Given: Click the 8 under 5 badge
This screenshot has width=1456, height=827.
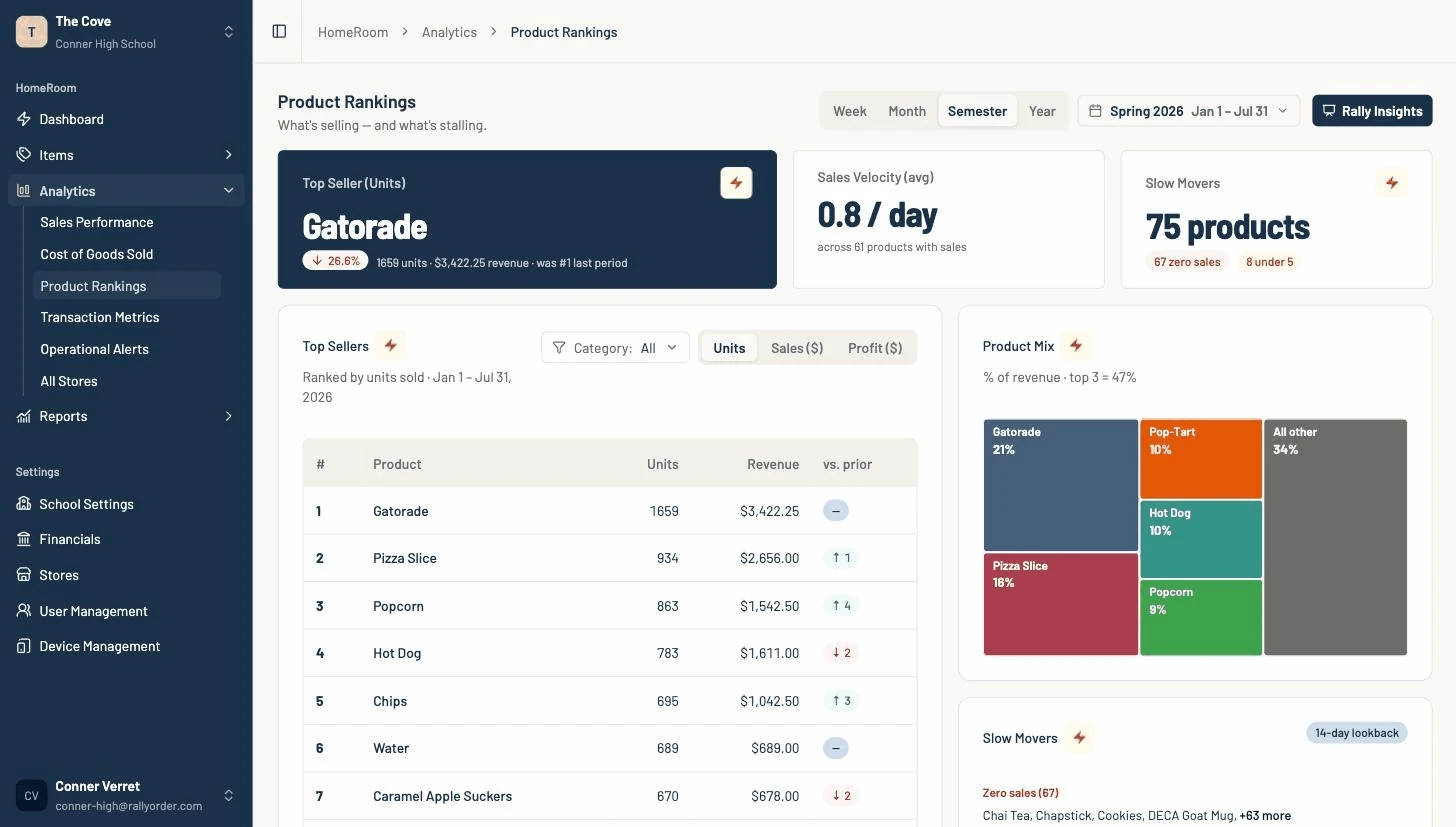Looking at the screenshot, I should point(1269,262).
